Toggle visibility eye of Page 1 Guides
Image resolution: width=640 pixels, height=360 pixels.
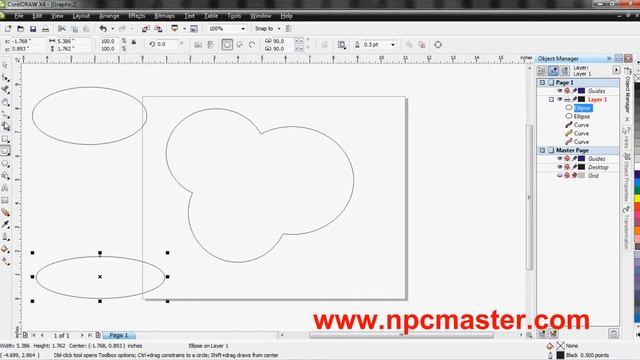click(x=560, y=91)
